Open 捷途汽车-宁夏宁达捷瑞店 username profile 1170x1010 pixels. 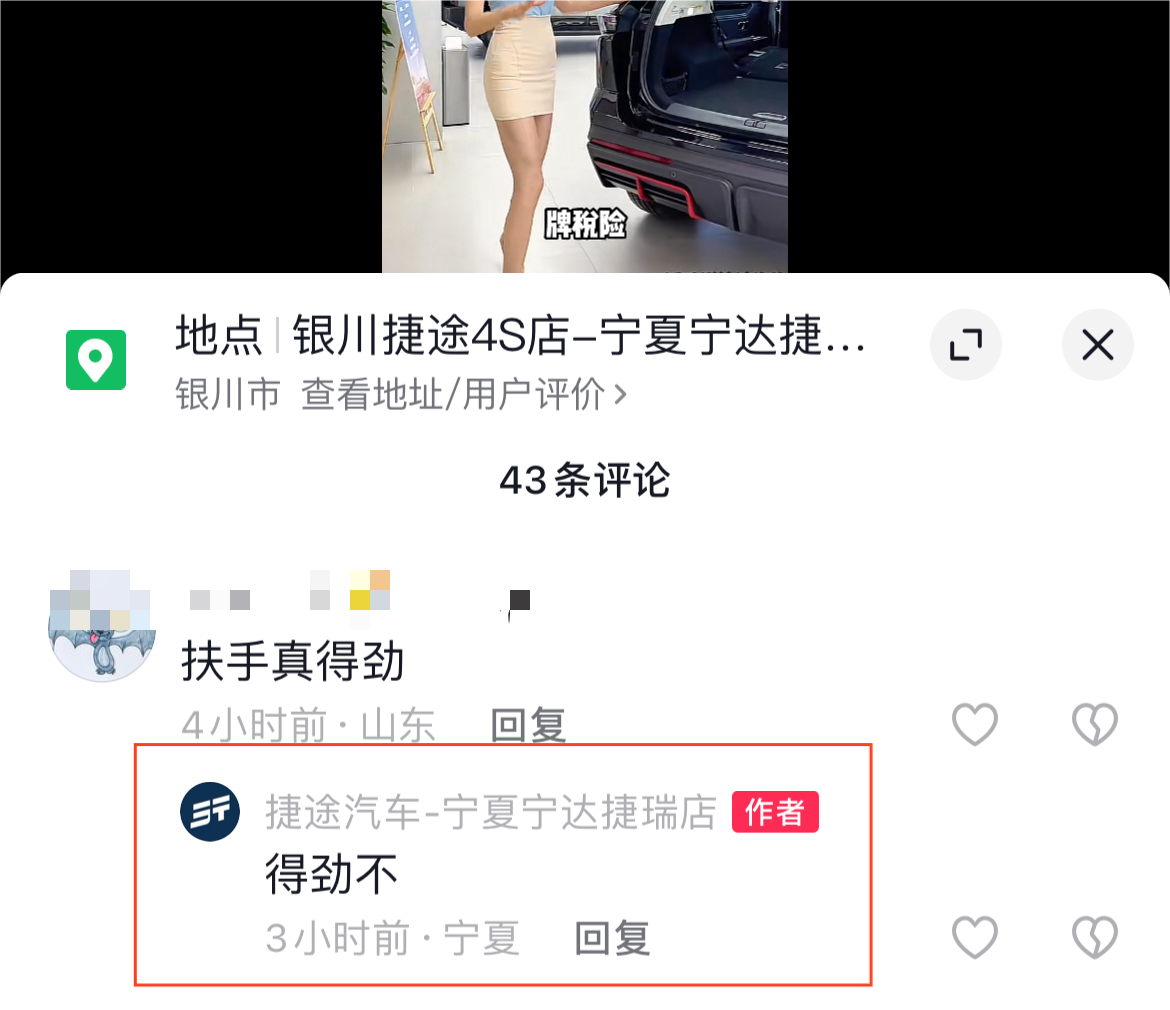click(x=491, y=812)
